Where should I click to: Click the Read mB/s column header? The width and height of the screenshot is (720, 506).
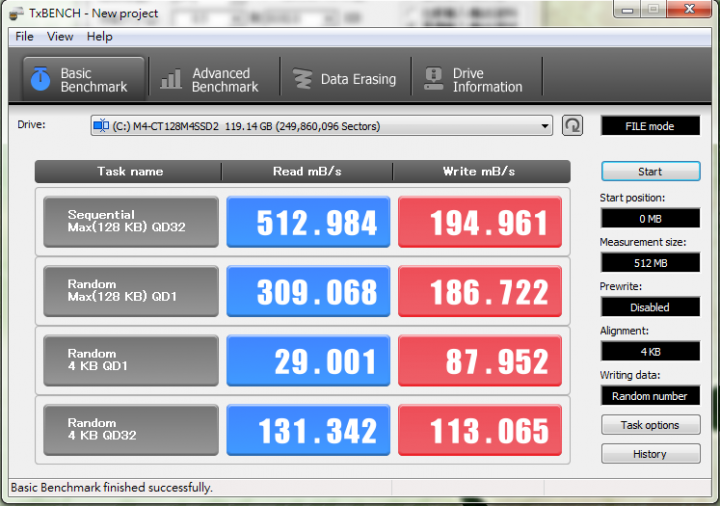point(307,172)
